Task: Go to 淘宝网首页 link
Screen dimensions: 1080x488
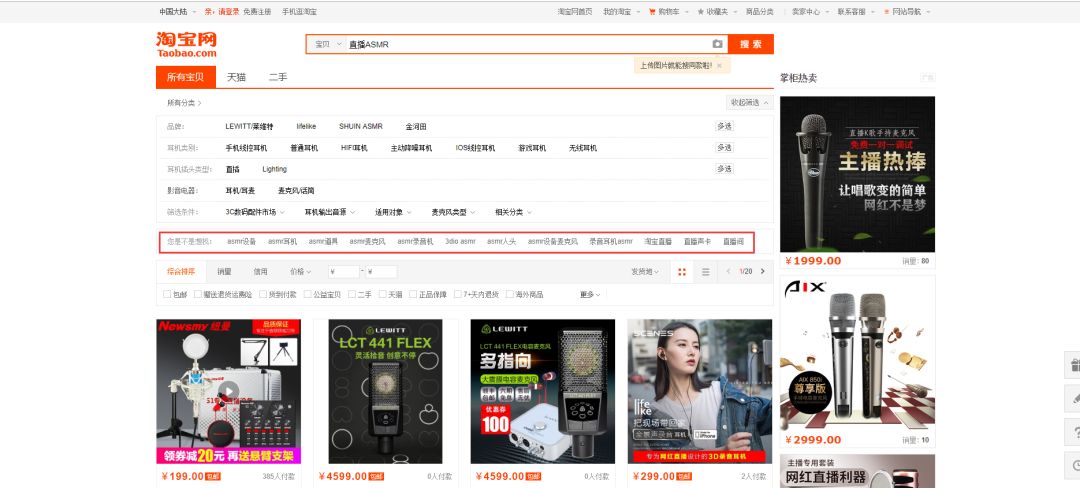Action: (x=575, y=12)
